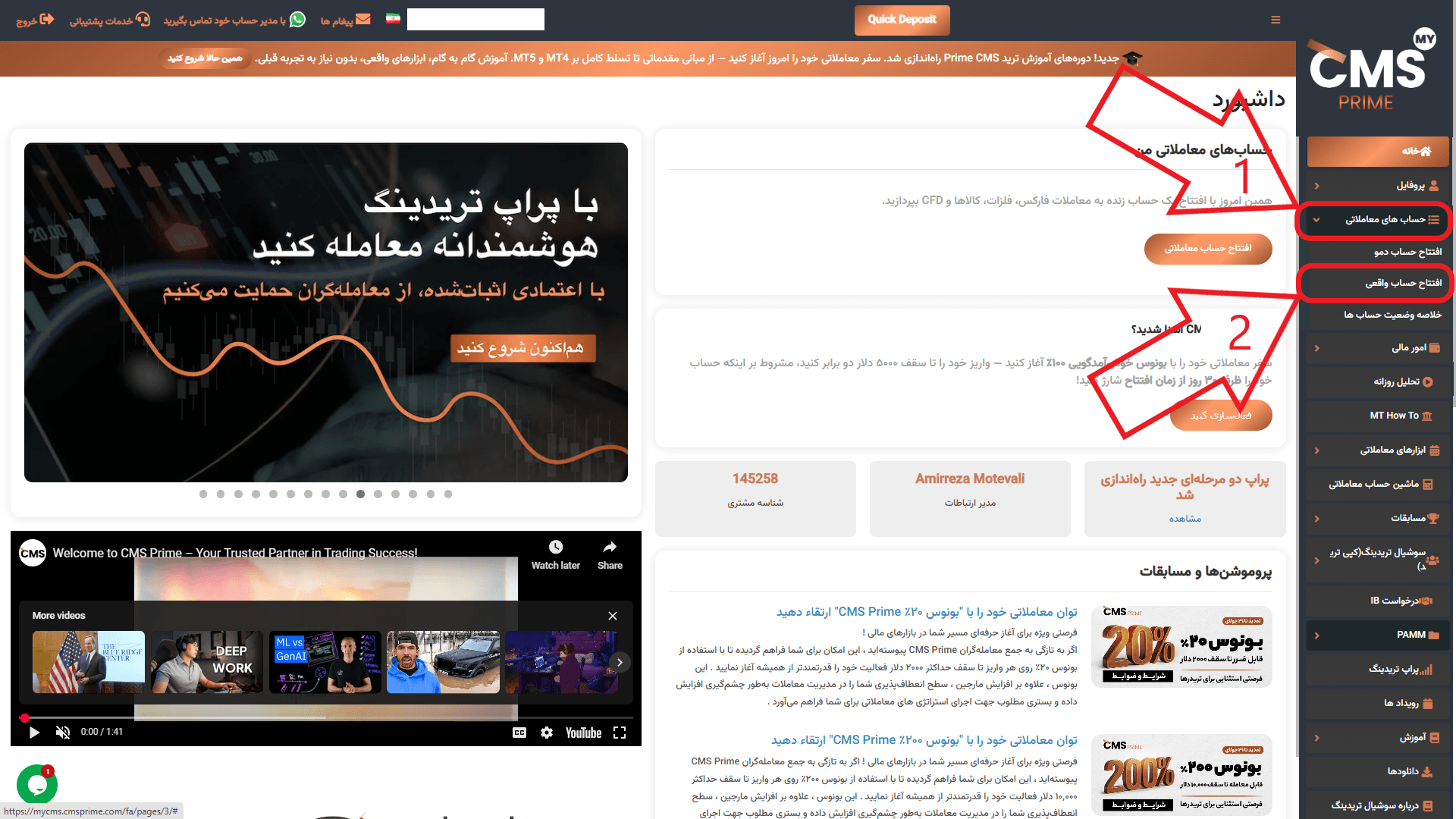1456x819 pixels.
Task: Open the live chat bubble icon
Action: (x=36, y=786)
